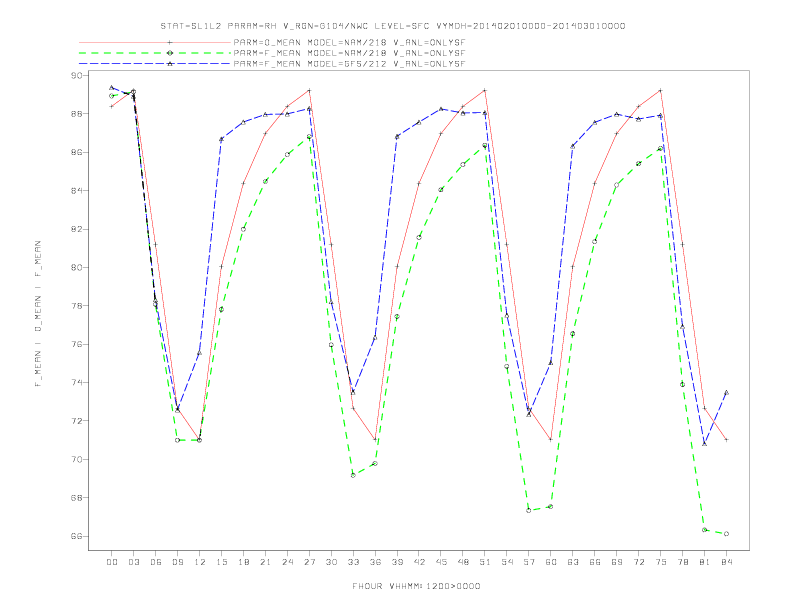
Task: Click the blue dashed legend line sample
Action: (x=155, y=64)
